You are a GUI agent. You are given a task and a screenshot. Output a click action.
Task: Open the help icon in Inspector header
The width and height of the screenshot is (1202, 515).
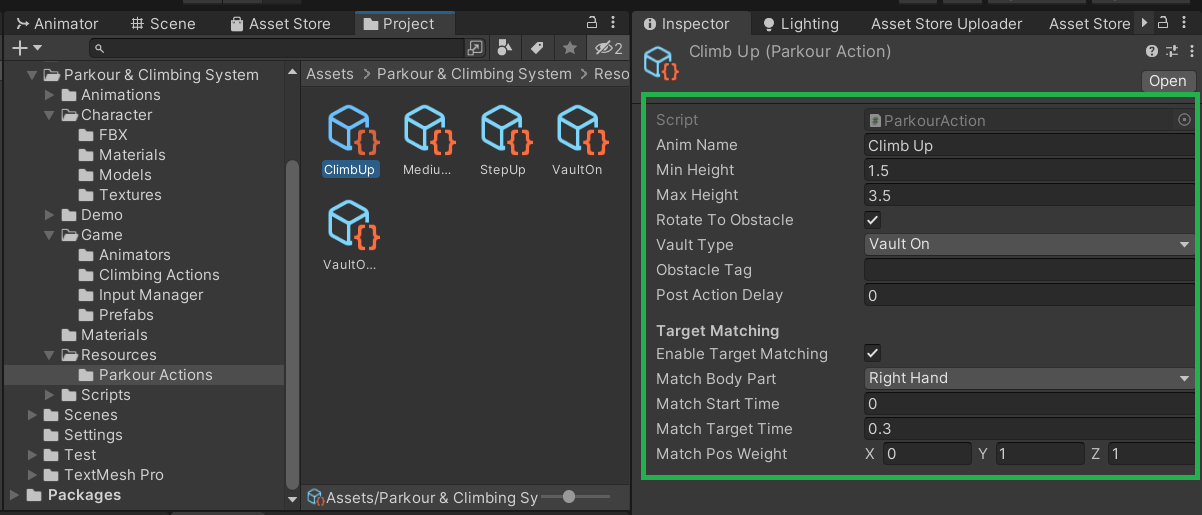pyautogui.click(x=1152, y=52)
